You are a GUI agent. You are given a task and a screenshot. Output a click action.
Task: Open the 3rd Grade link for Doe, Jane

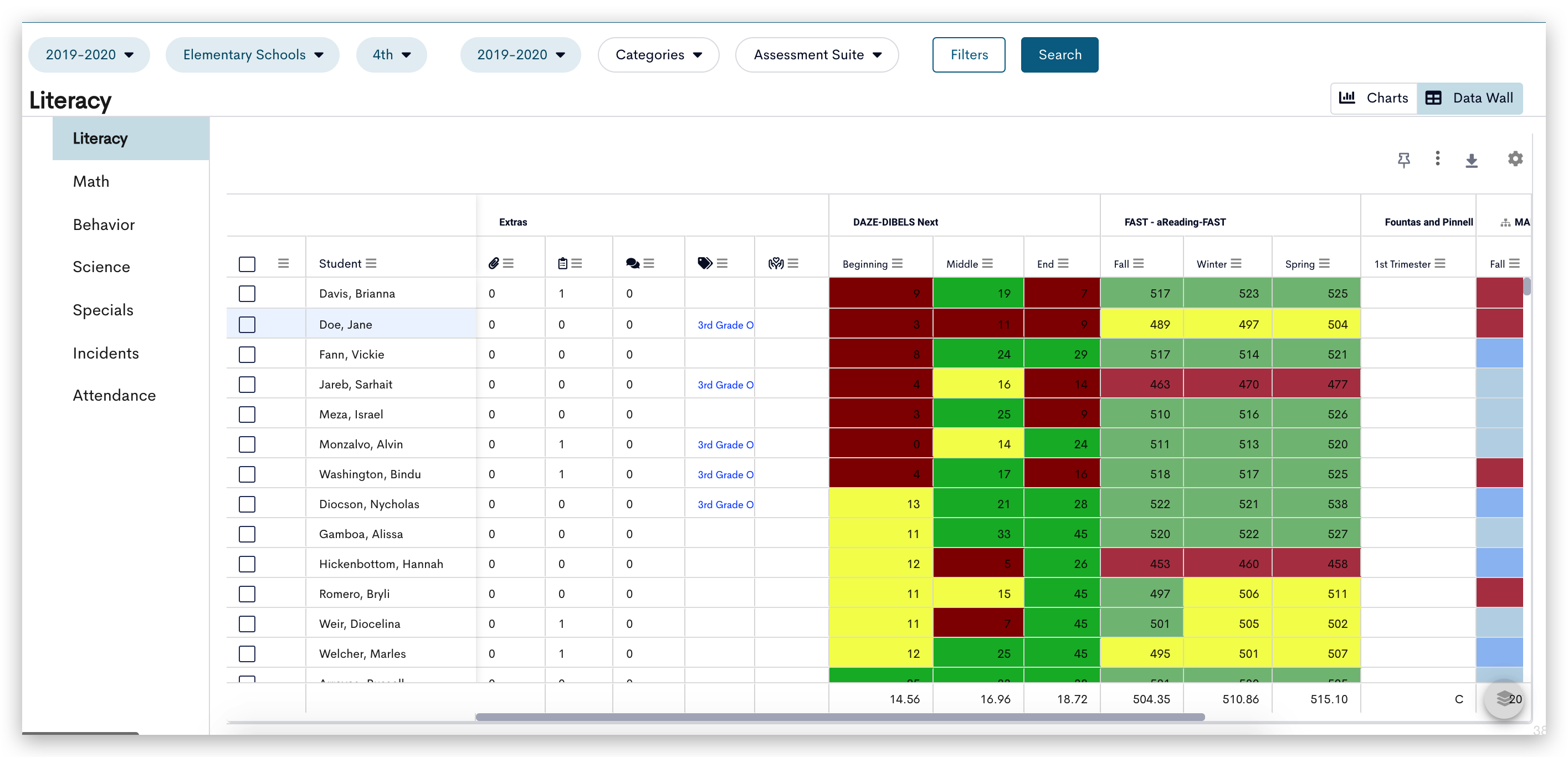pos(725,325)
